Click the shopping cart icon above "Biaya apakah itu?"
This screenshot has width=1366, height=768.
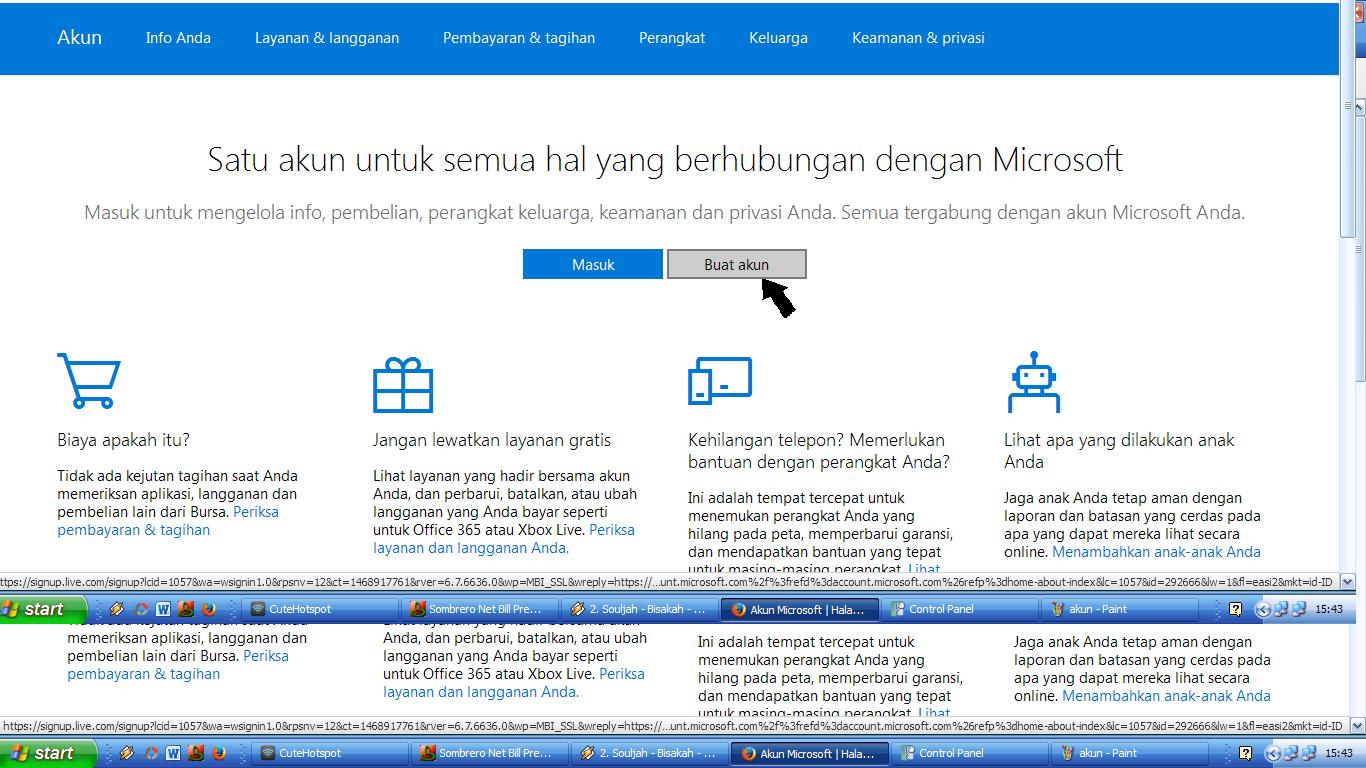pyautogui.click(x=88, y=380)
